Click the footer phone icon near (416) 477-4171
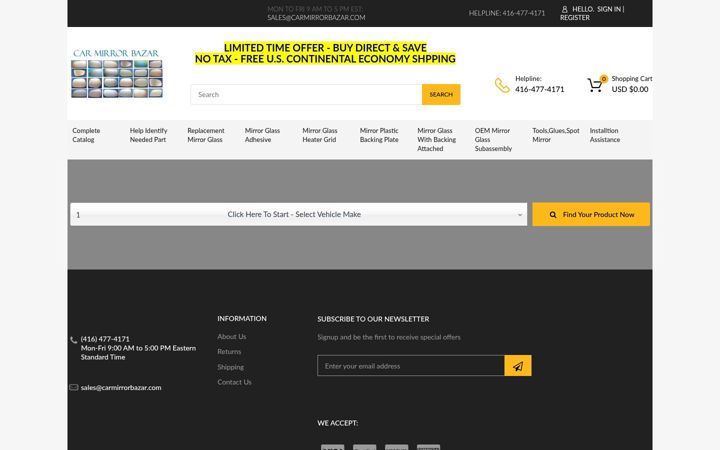Screen dimensions: 720x450 click(73, 340)
